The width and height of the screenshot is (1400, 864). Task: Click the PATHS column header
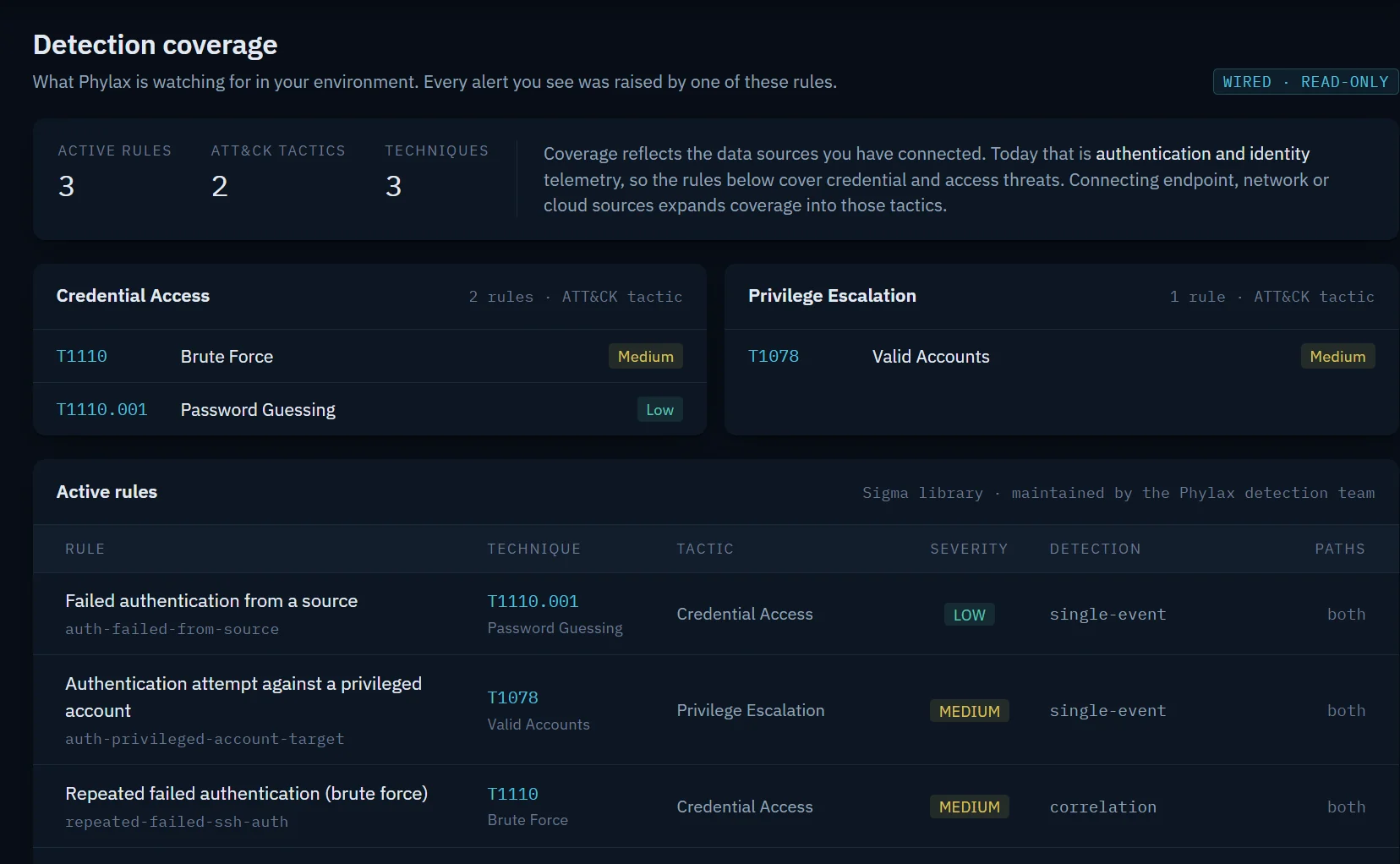point(1340,549)
